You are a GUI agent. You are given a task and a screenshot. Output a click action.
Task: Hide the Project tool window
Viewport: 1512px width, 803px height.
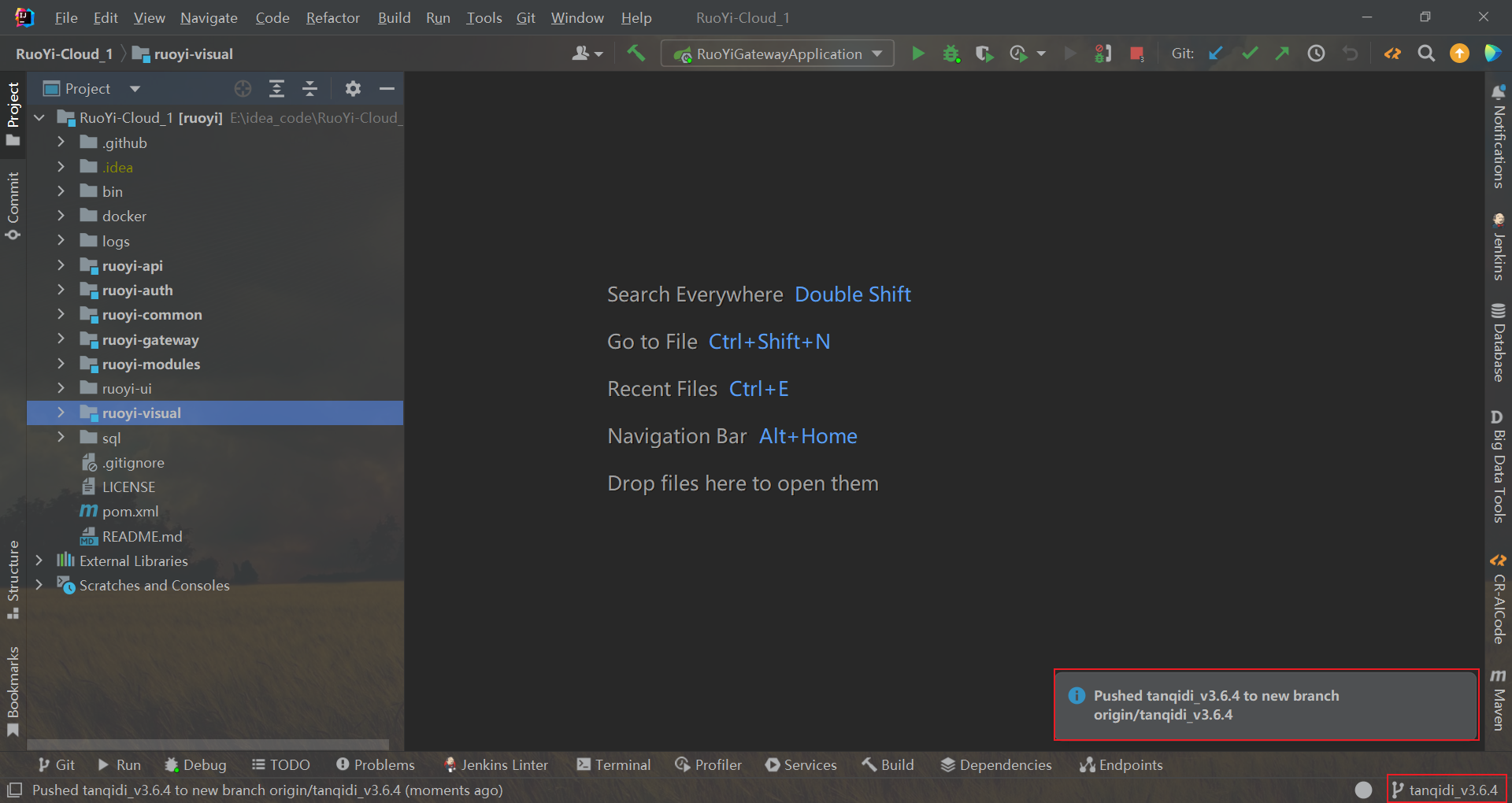[387, 89]
